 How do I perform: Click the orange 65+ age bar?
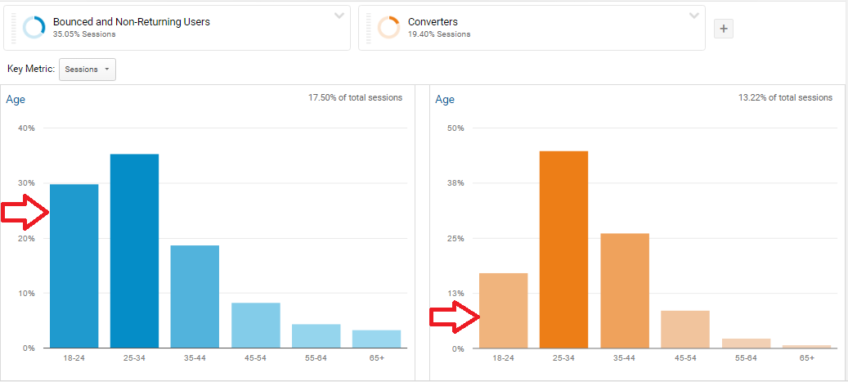[x=806, y=346]
